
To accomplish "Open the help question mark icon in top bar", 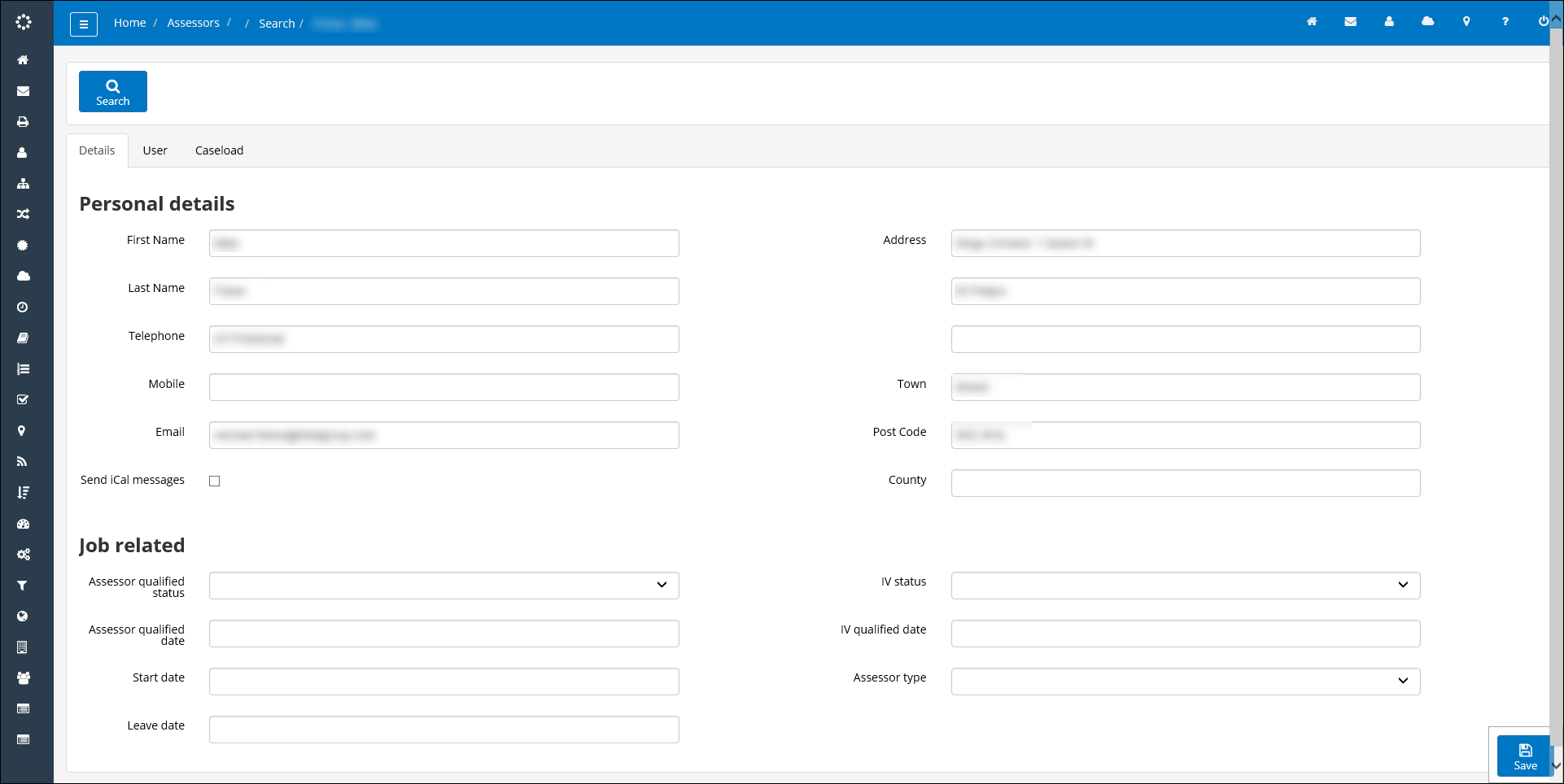I will [x=1505, y=22].
